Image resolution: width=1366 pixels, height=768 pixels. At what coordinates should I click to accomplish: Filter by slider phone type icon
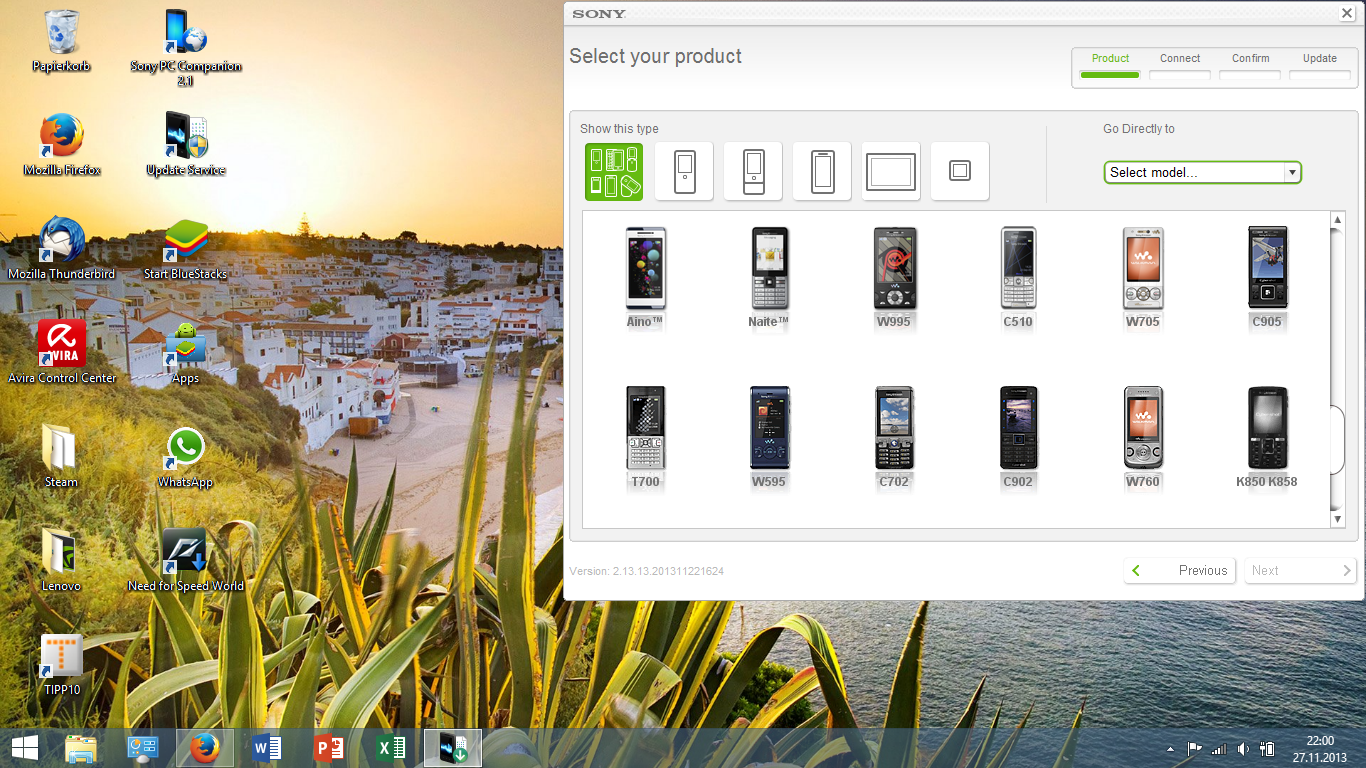coord(753,171)
